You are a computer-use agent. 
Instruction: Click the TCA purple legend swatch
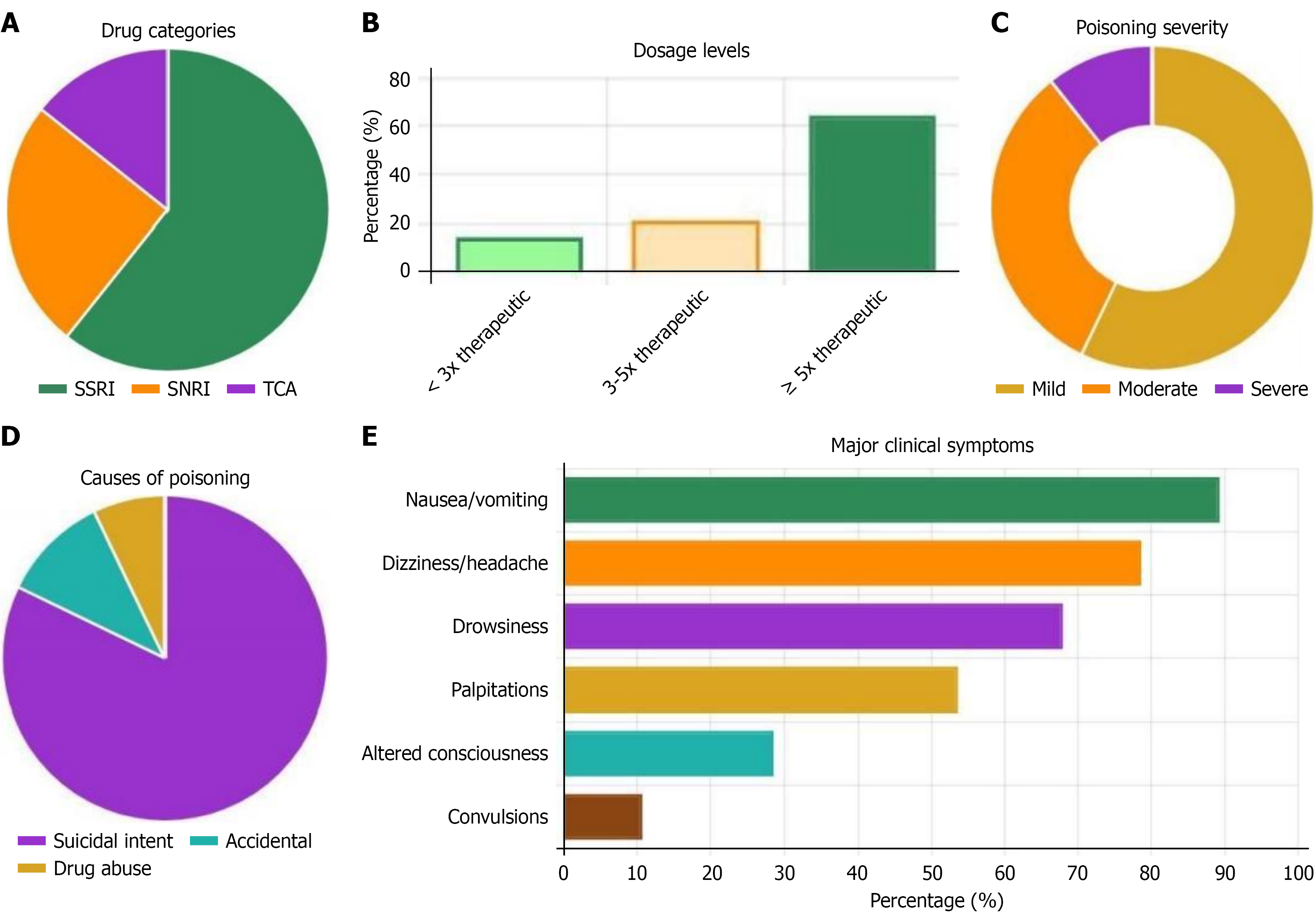pos(241,389)
